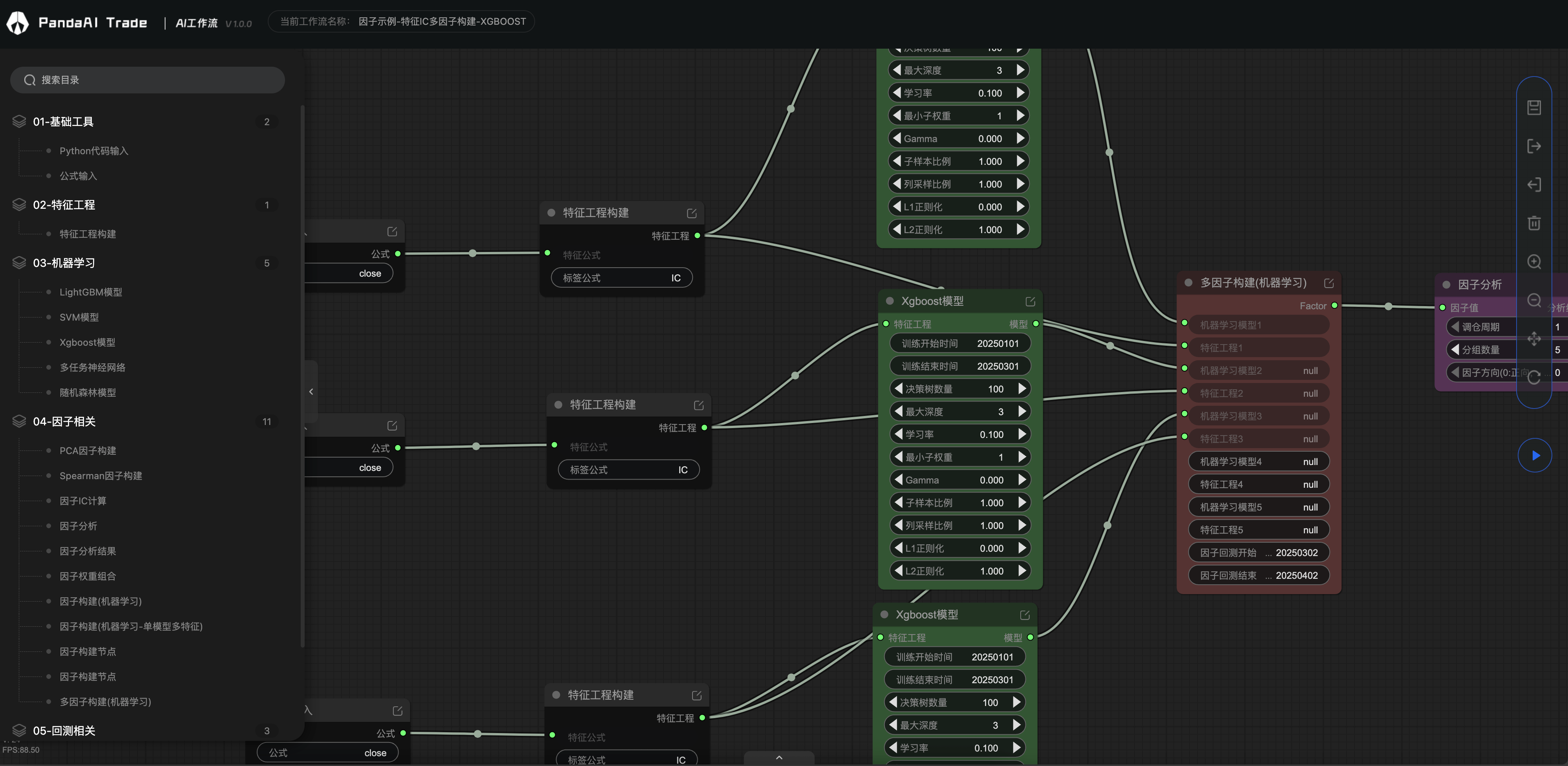Viewport: 1568px width, 766px height.
Task: Collapse the 03-机器学习 category
Action: point(64,263)
